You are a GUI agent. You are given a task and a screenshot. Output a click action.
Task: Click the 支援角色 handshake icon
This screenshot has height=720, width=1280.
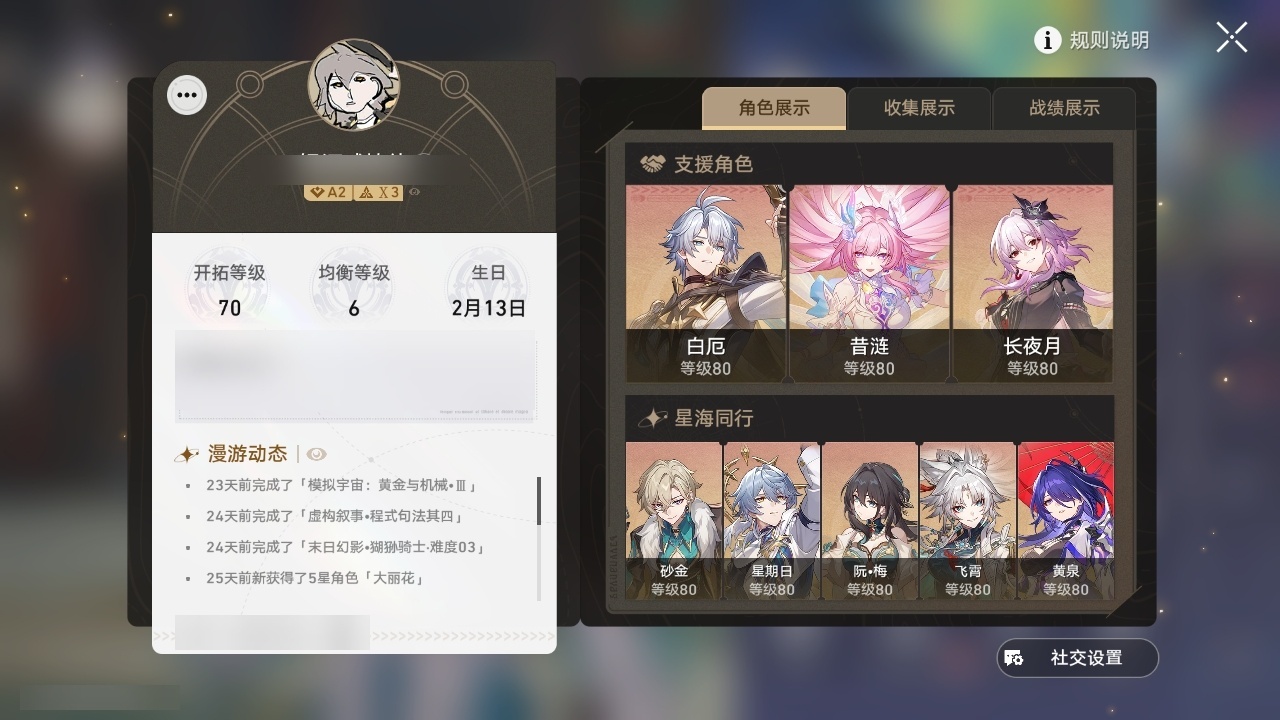coord(652,163)
